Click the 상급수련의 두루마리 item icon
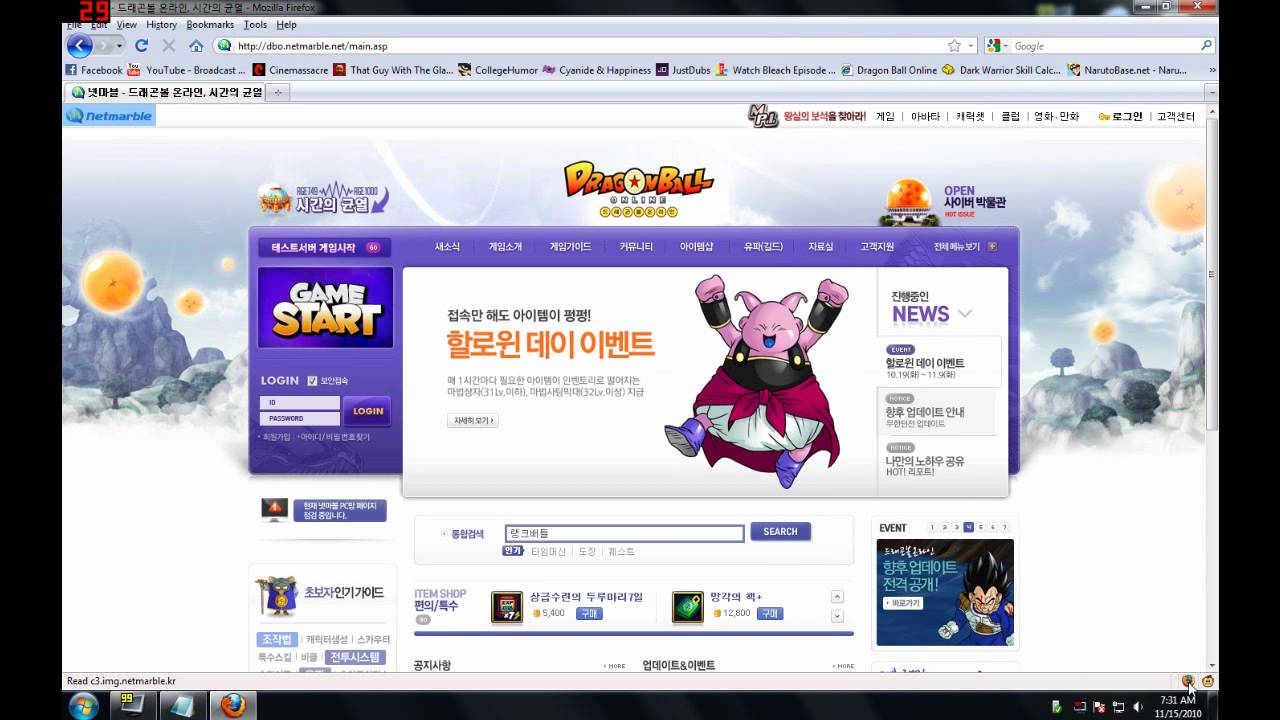This screenshot has height=720, width=1280. point(507,607)
